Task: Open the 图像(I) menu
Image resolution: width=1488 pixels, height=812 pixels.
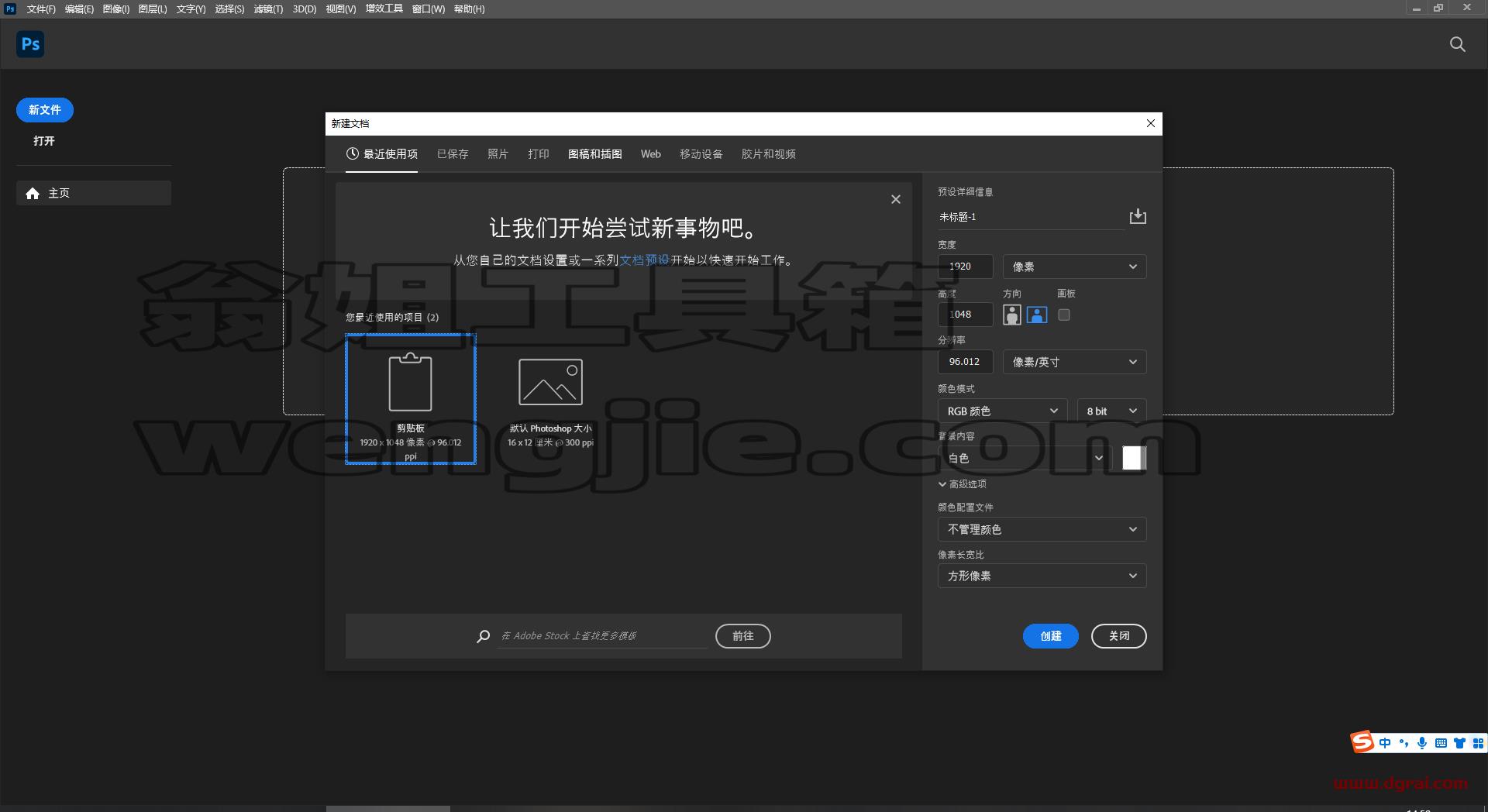Action: [116, 9]
